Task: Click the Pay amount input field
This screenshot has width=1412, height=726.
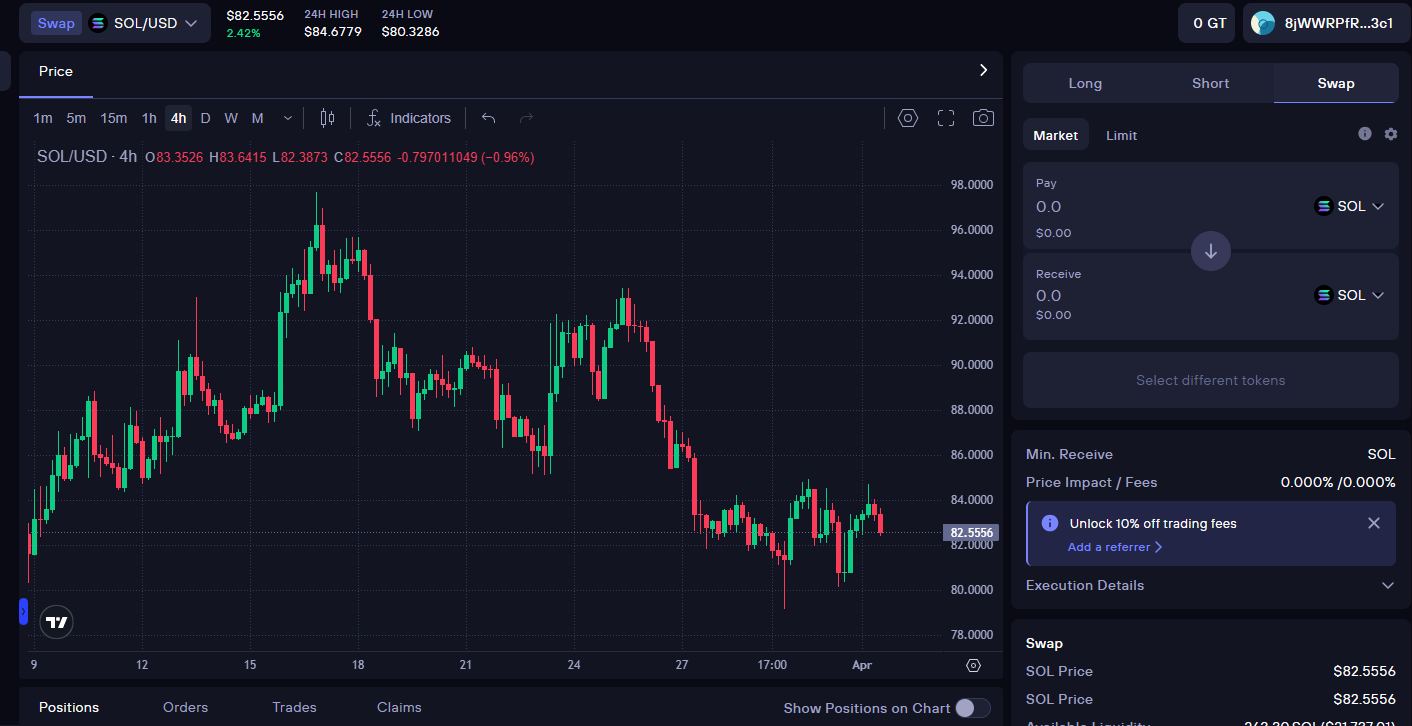Action: pyautogui.click(x=1100, y=206)
